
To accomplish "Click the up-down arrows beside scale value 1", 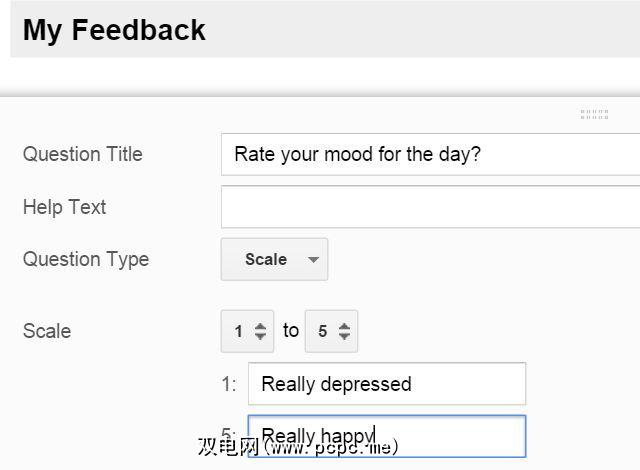I will pyautogui.click(x=260, y=331).
